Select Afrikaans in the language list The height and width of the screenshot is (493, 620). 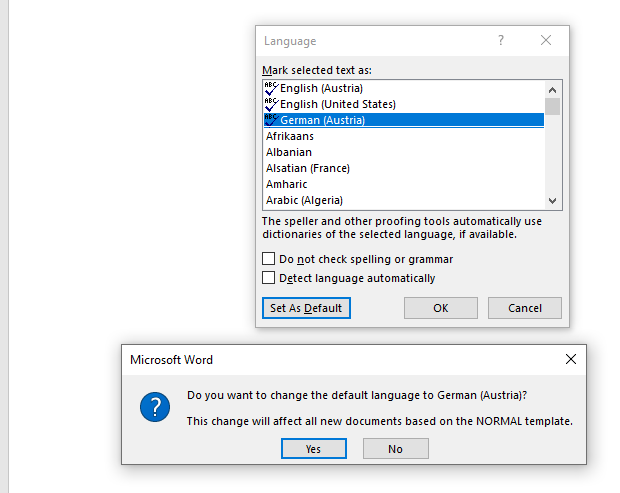click(x=404, y=136)
